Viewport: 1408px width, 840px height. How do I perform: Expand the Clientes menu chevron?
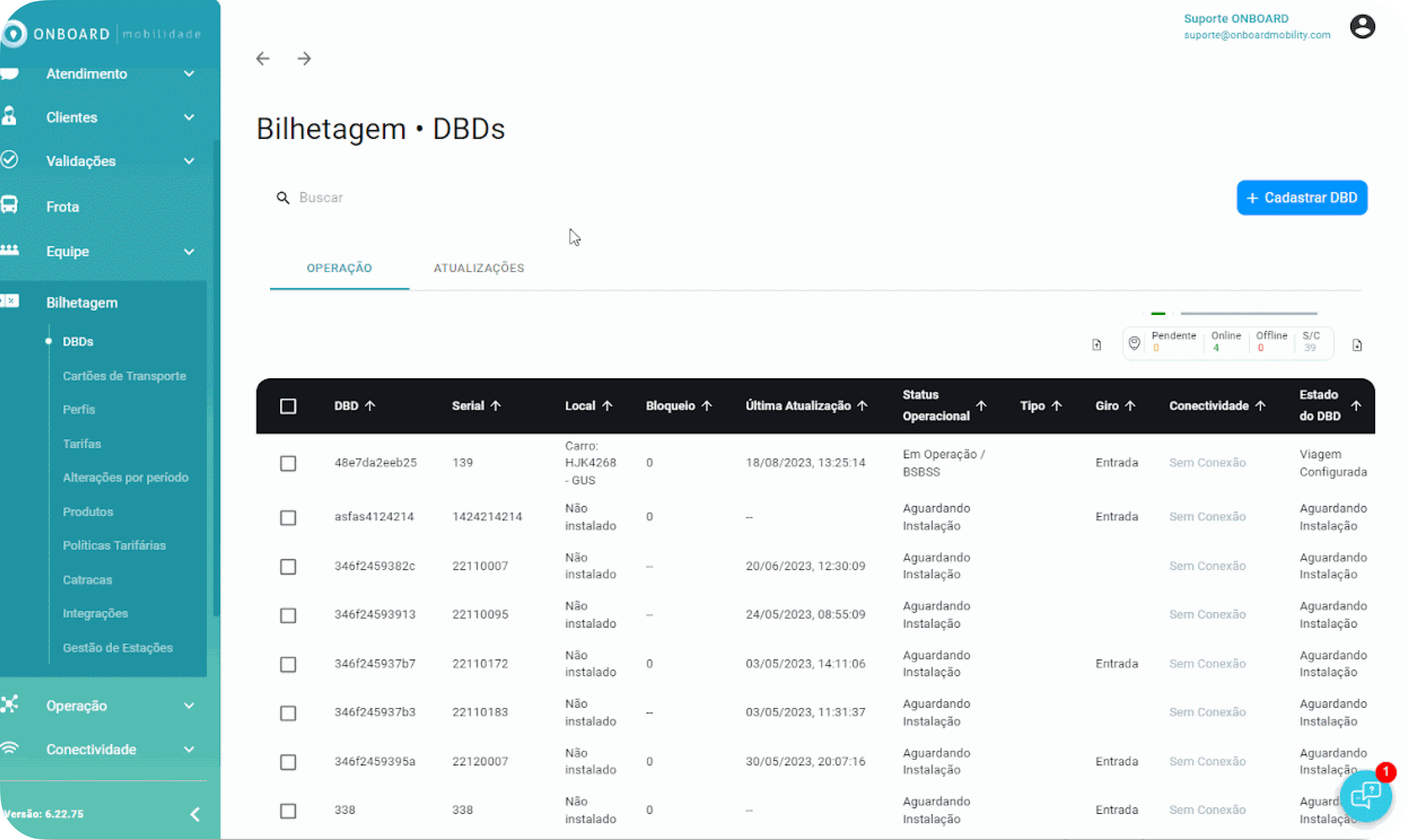click(189, 117)
